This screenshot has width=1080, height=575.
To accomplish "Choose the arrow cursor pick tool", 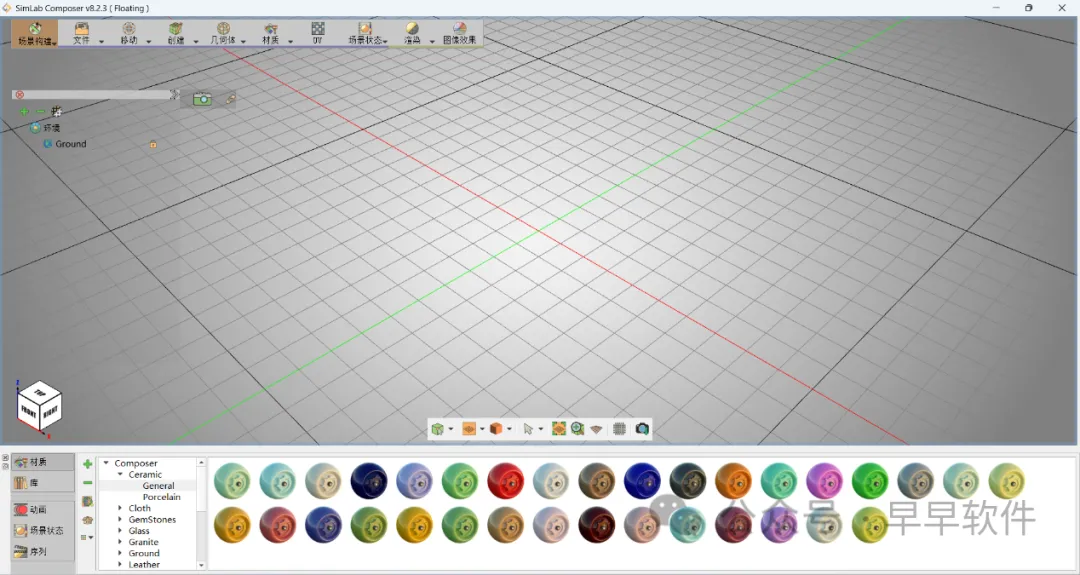I will [x=528, y=429].
